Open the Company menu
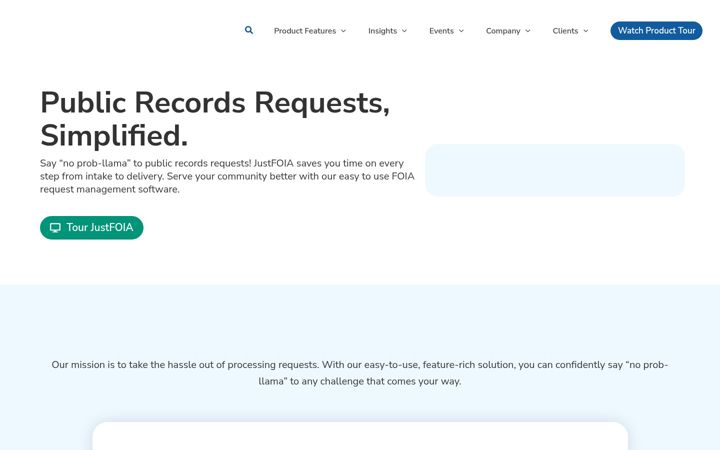This screenshot has height=450, width=720. coord(508,31)
